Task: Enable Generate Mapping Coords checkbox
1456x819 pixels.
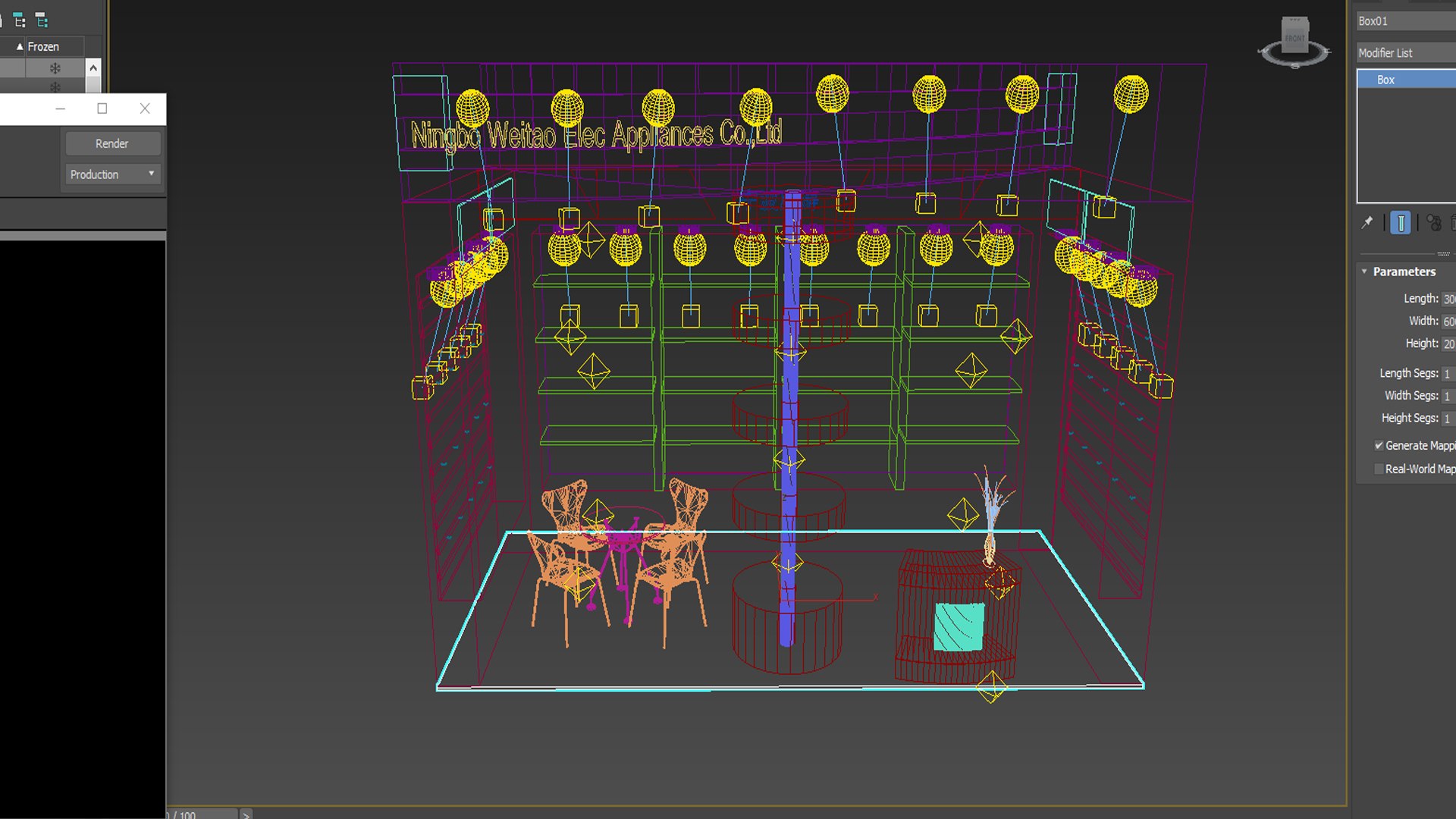Action: [1379, 446]
